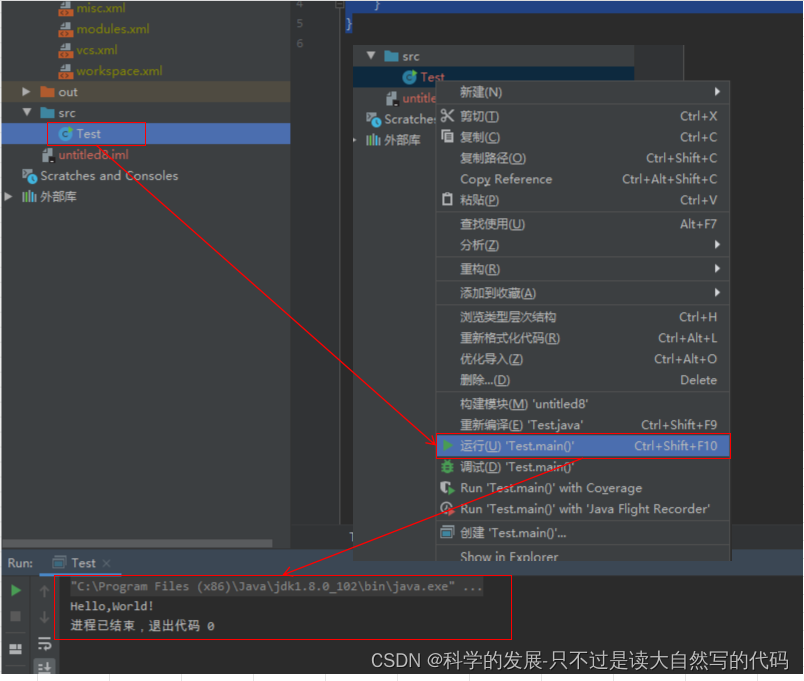This screenshot has height=681, width=804.
Task: Toggle soft-wrap in Run console
Action: pos(45,644)
